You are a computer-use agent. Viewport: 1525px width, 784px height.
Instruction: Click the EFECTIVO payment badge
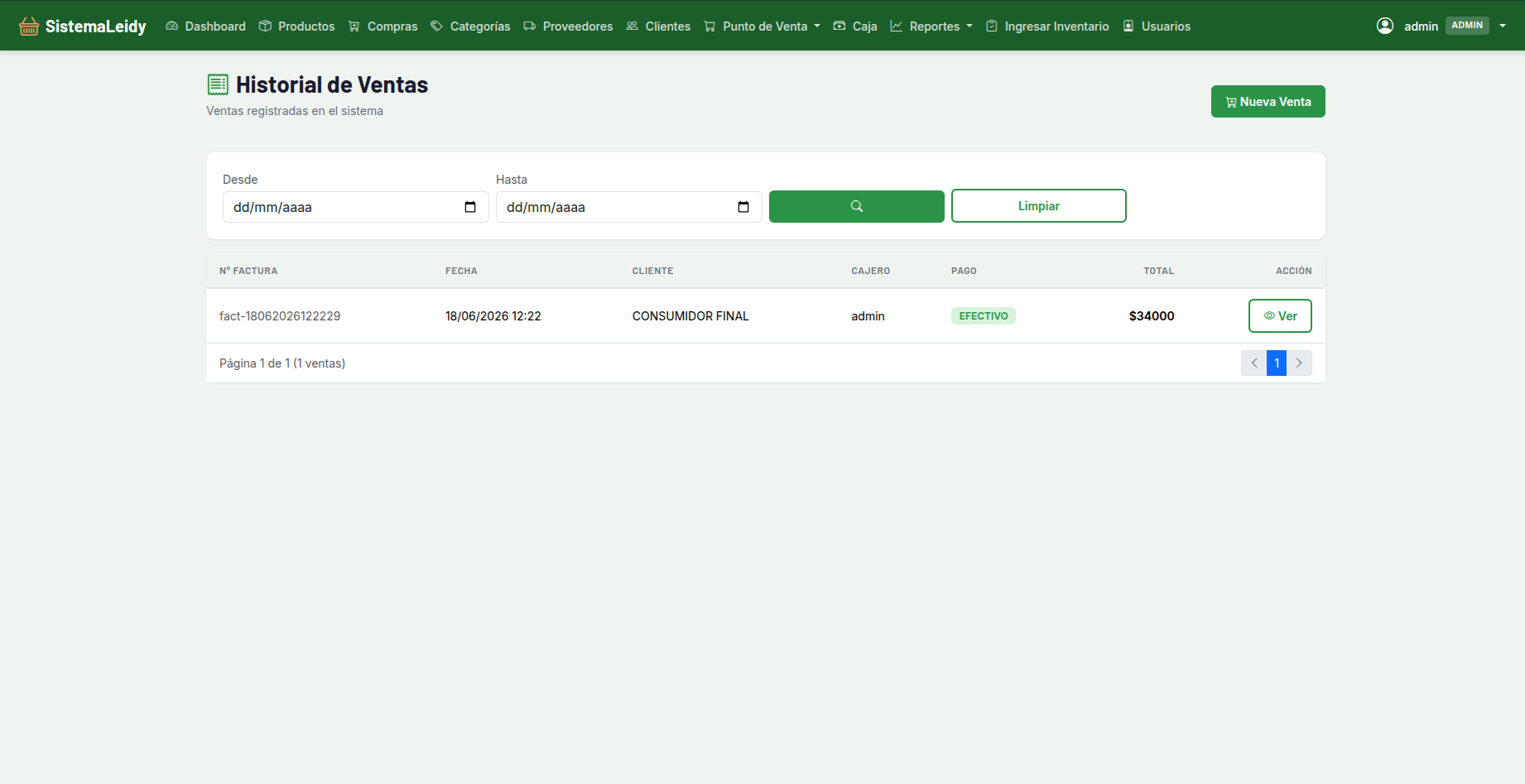pyautogui.click(x=984, y=316)
